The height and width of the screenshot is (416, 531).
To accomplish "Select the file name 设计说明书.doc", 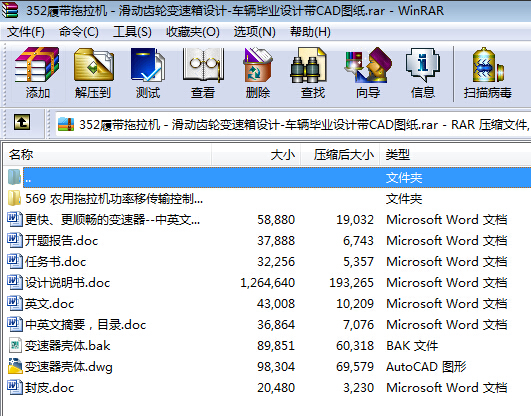I will pyautogui.click(x=67, y=283).
